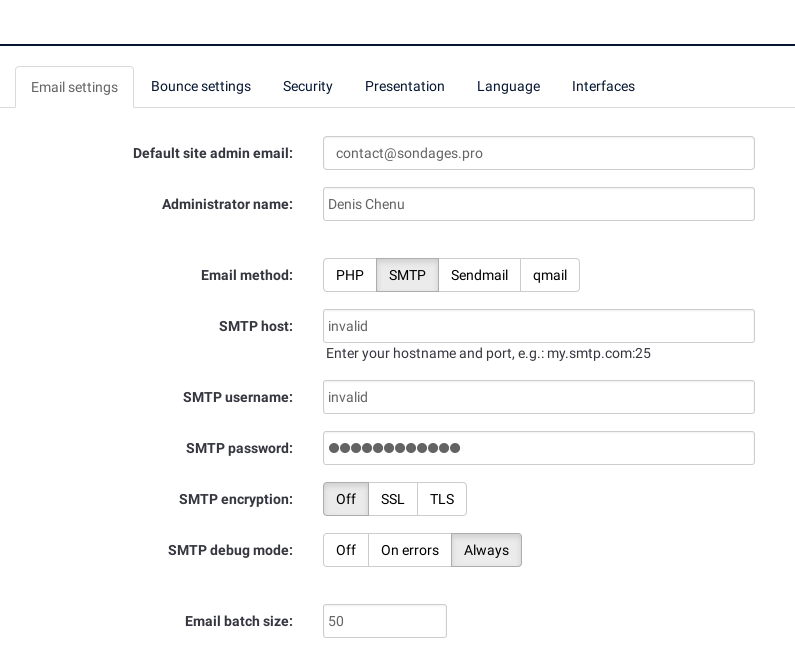Set email method to Sendmail
The image size is (795, 668).
pyautogui.click(x=479, y=275)
